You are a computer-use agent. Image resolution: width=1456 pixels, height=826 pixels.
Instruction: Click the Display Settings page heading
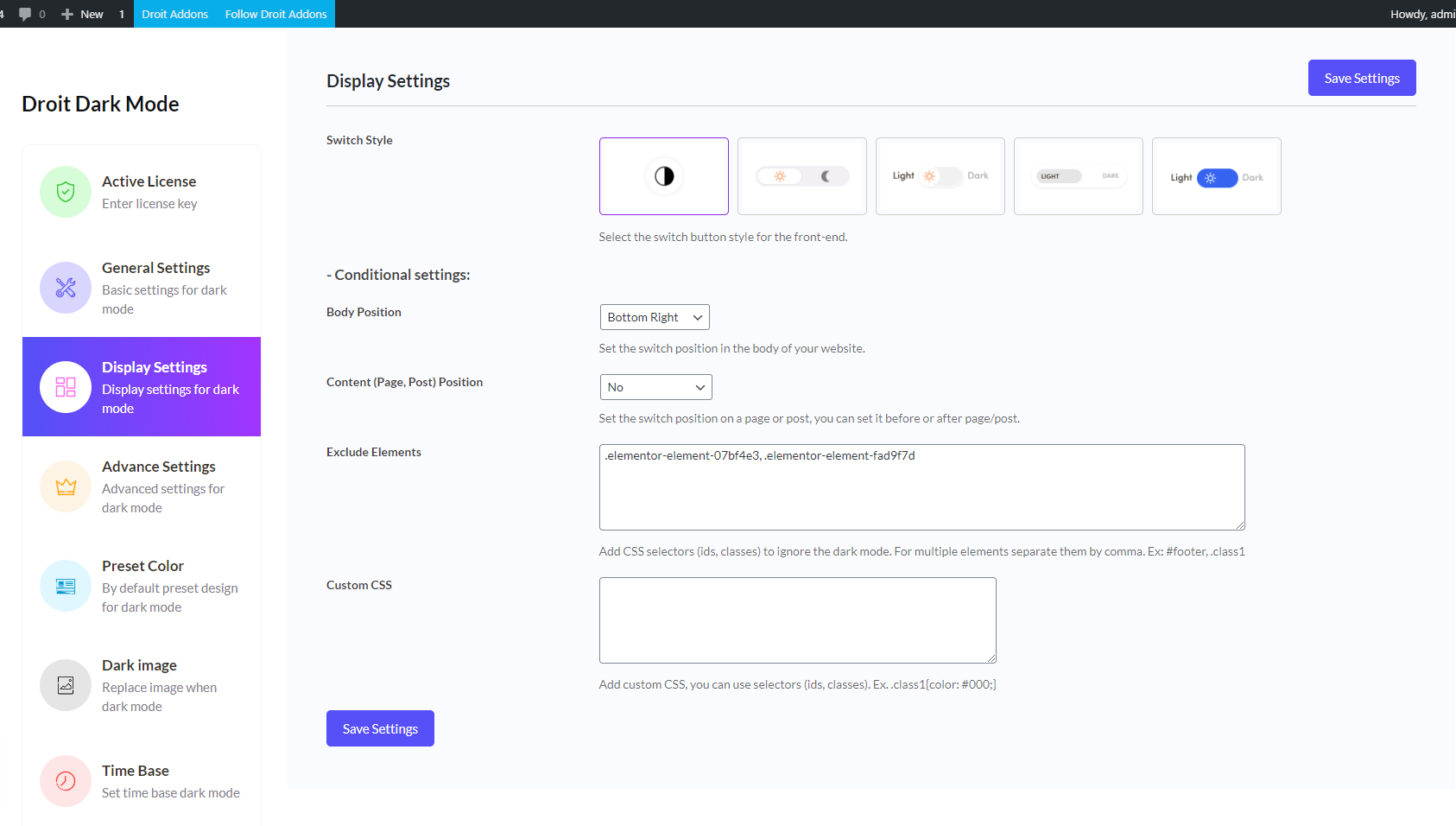[388, 80]
